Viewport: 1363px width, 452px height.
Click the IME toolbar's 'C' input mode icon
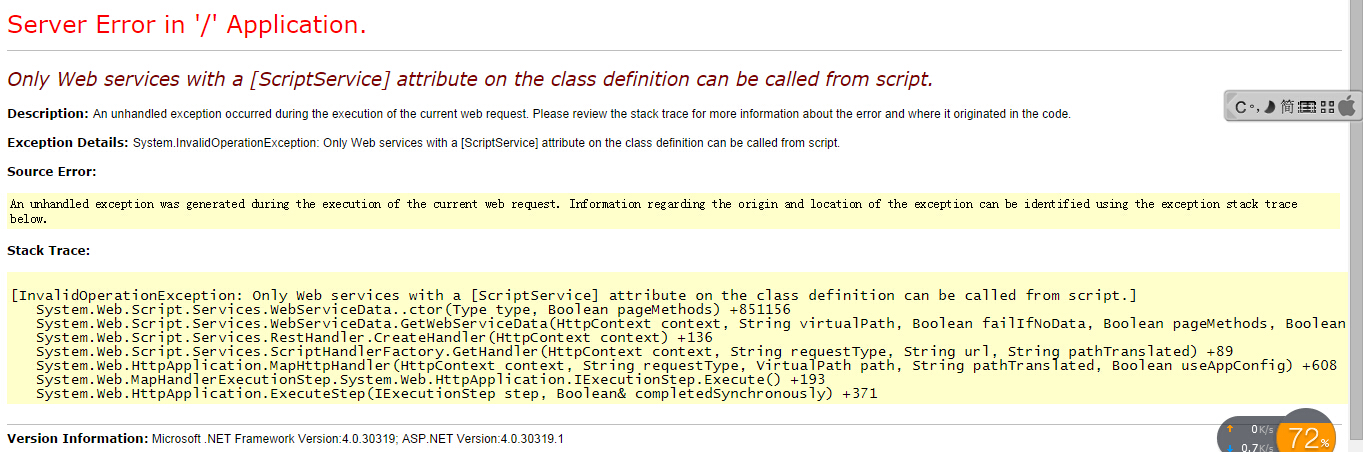click(x=1241, y=106)
